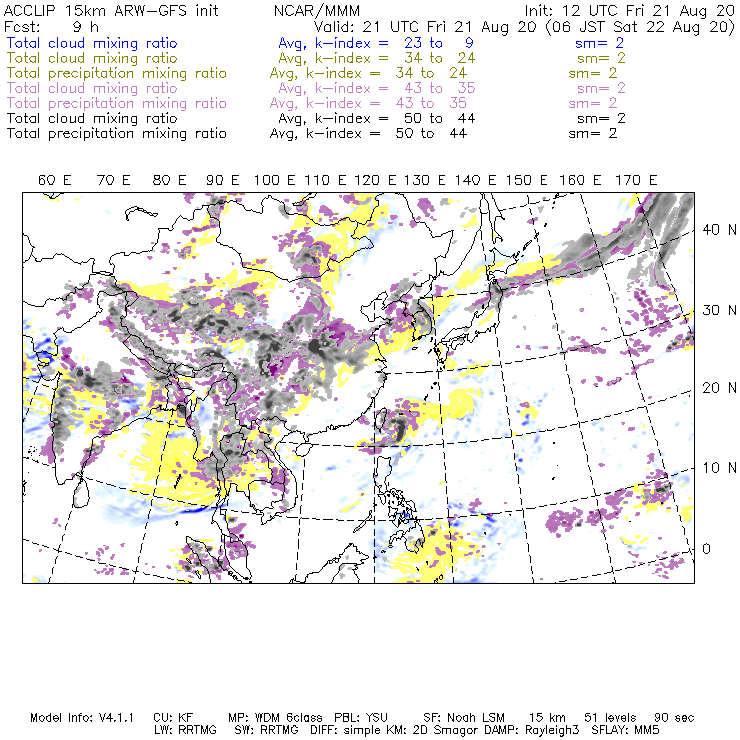Click the "DAMP: Rayleigh3" label
Screen dimensions: 740x740
click(531, 731)
